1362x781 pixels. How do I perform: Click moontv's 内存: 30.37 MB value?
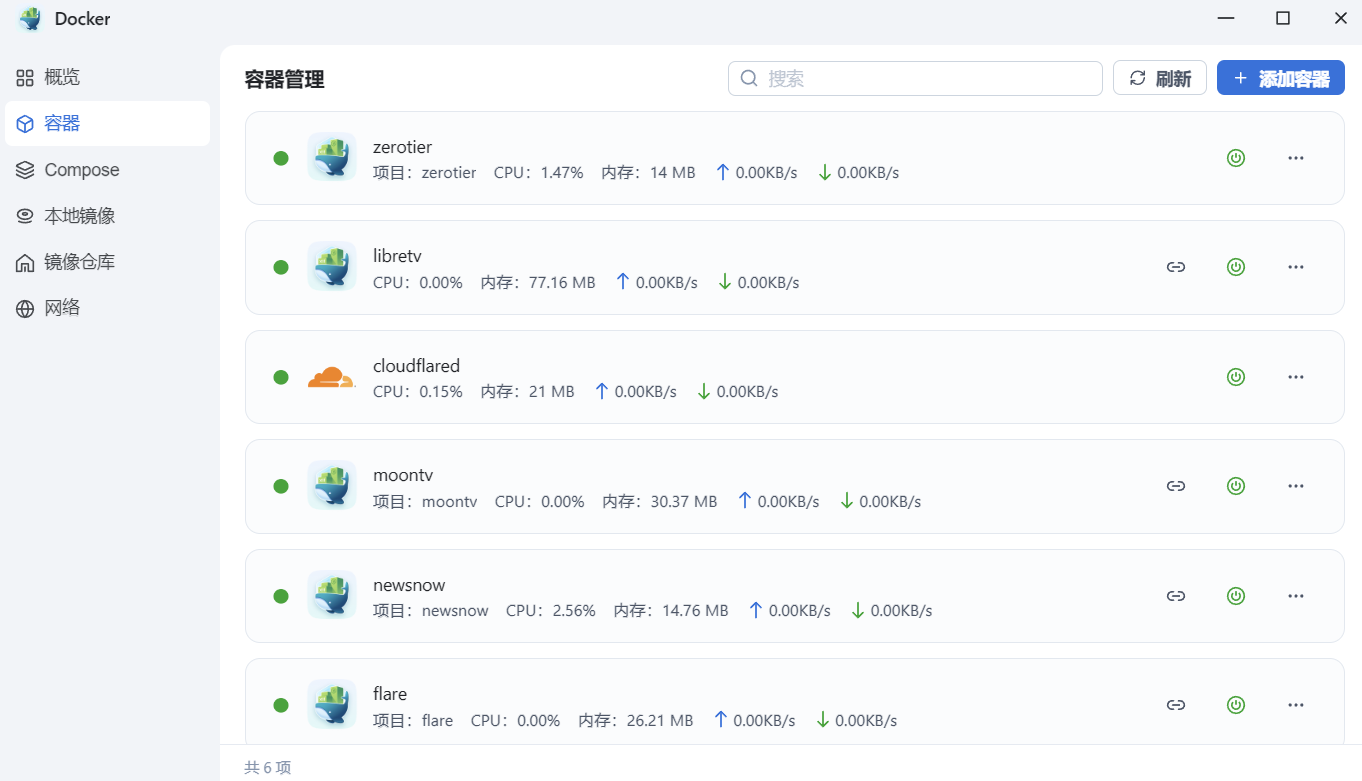(660, 502)
